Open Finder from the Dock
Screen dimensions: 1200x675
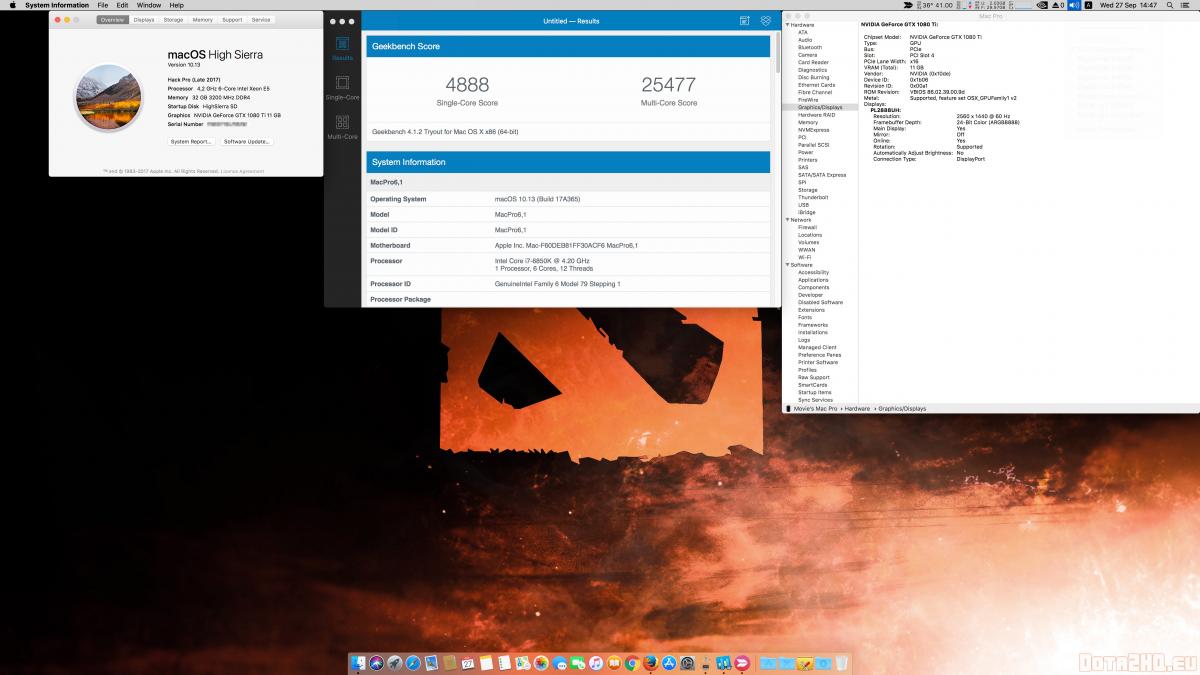pyautogui.click(x=359, y=662)
